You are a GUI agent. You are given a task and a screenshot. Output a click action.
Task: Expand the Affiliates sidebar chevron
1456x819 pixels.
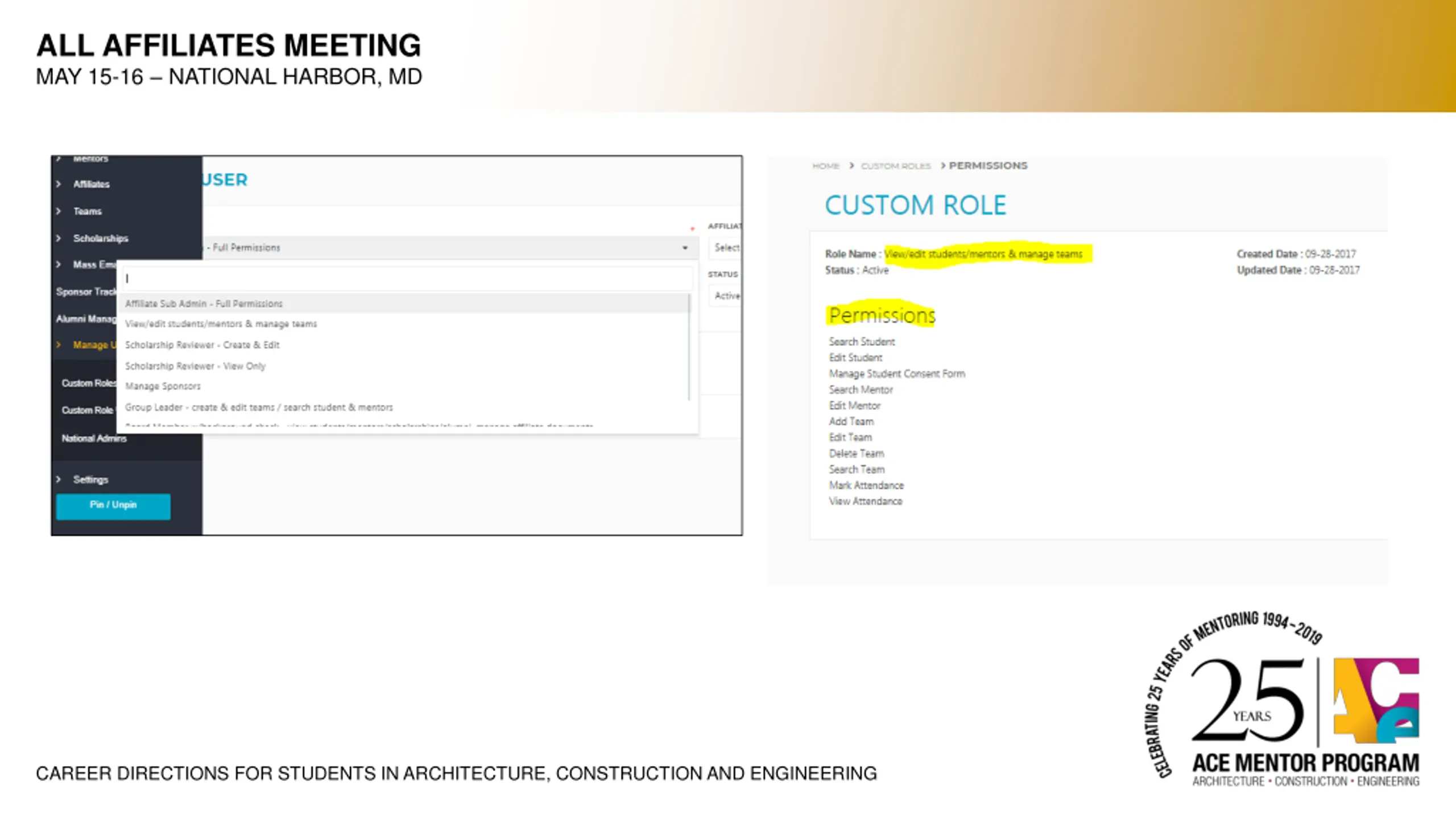[x=59, y=184]
